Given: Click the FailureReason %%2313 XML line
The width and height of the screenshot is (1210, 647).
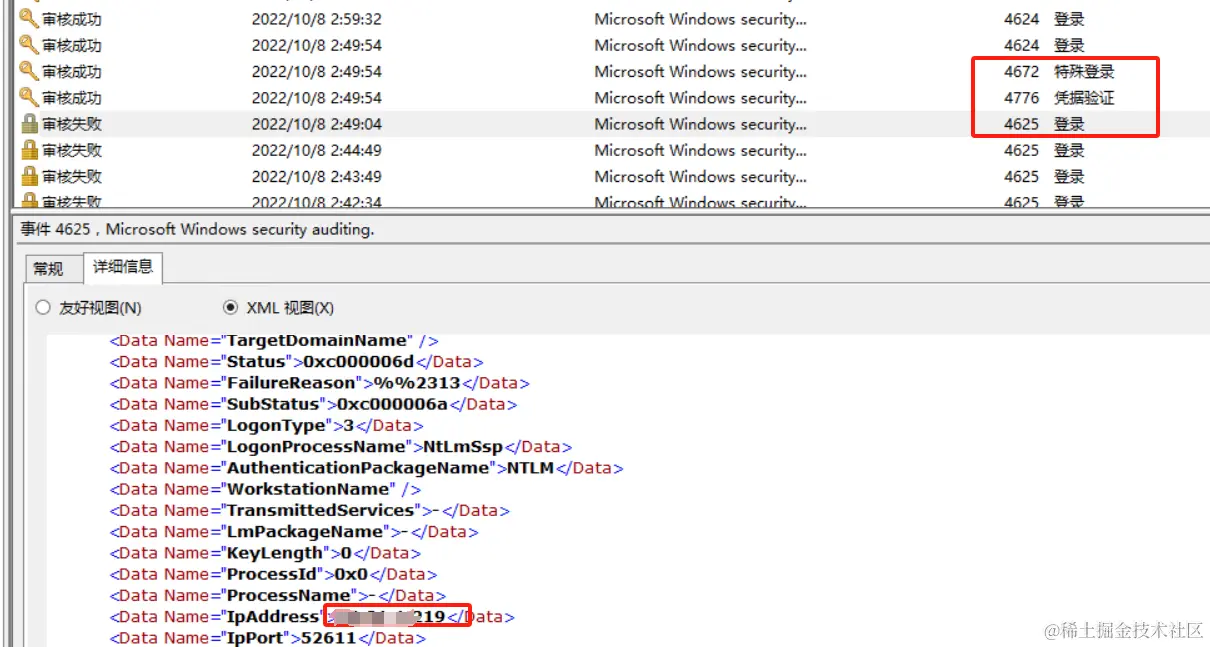Looking at the screenshot, I should [320, 383].
